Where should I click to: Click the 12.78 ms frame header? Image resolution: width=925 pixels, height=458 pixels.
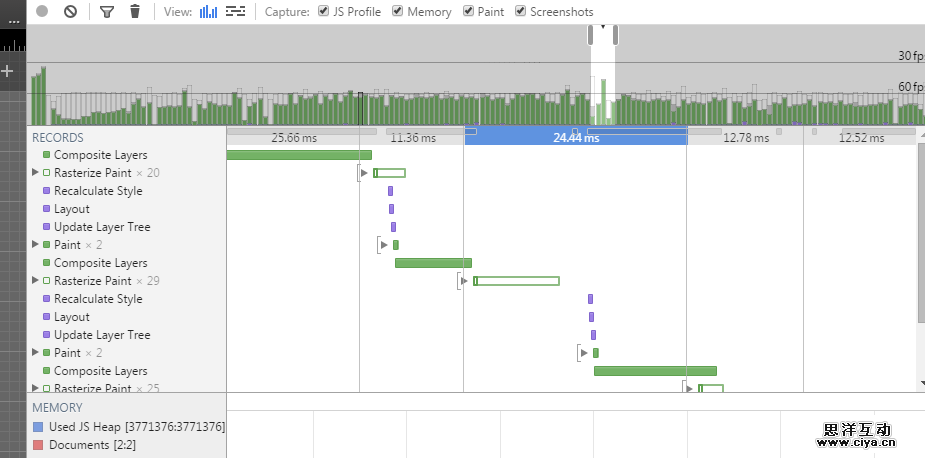[x=745, y=138]
